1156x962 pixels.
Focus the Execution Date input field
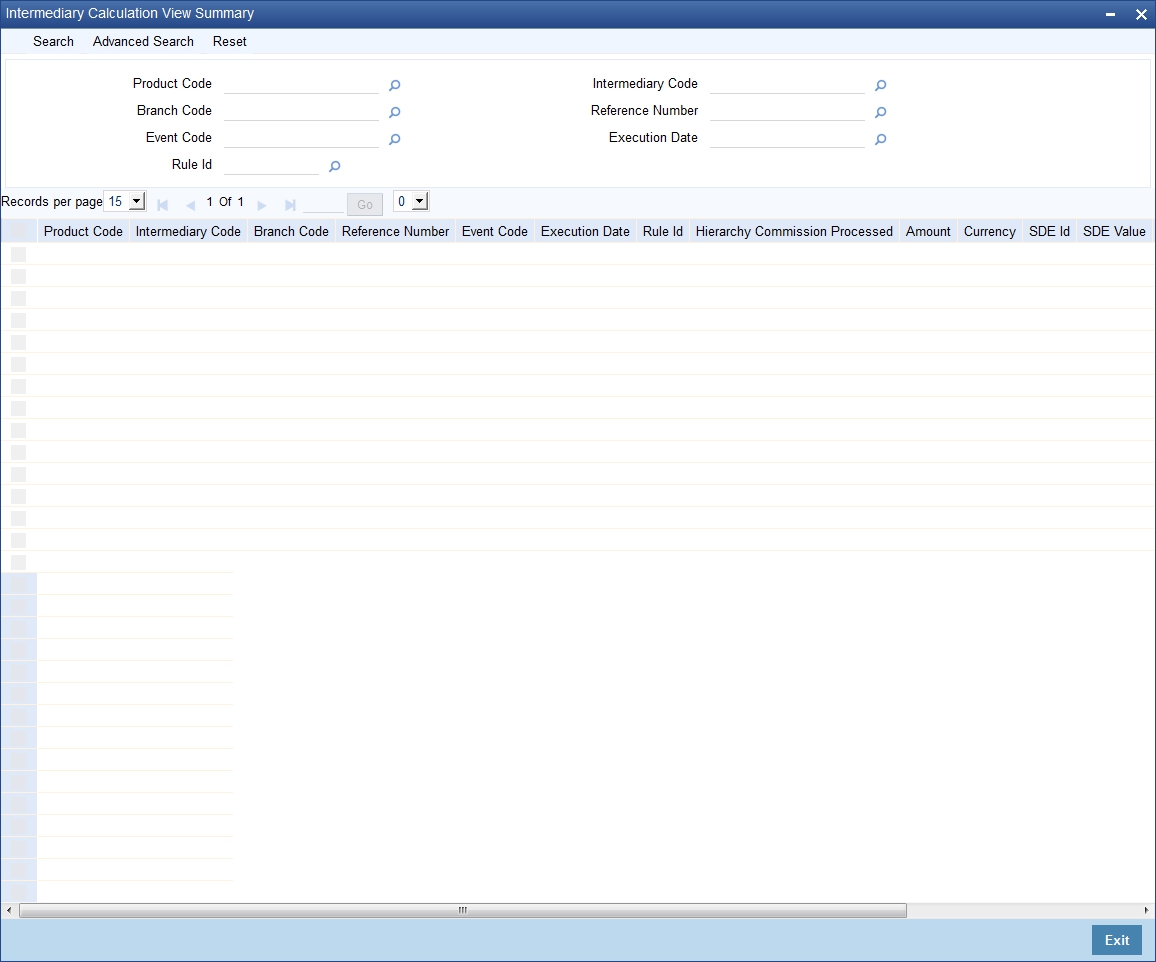787,138
